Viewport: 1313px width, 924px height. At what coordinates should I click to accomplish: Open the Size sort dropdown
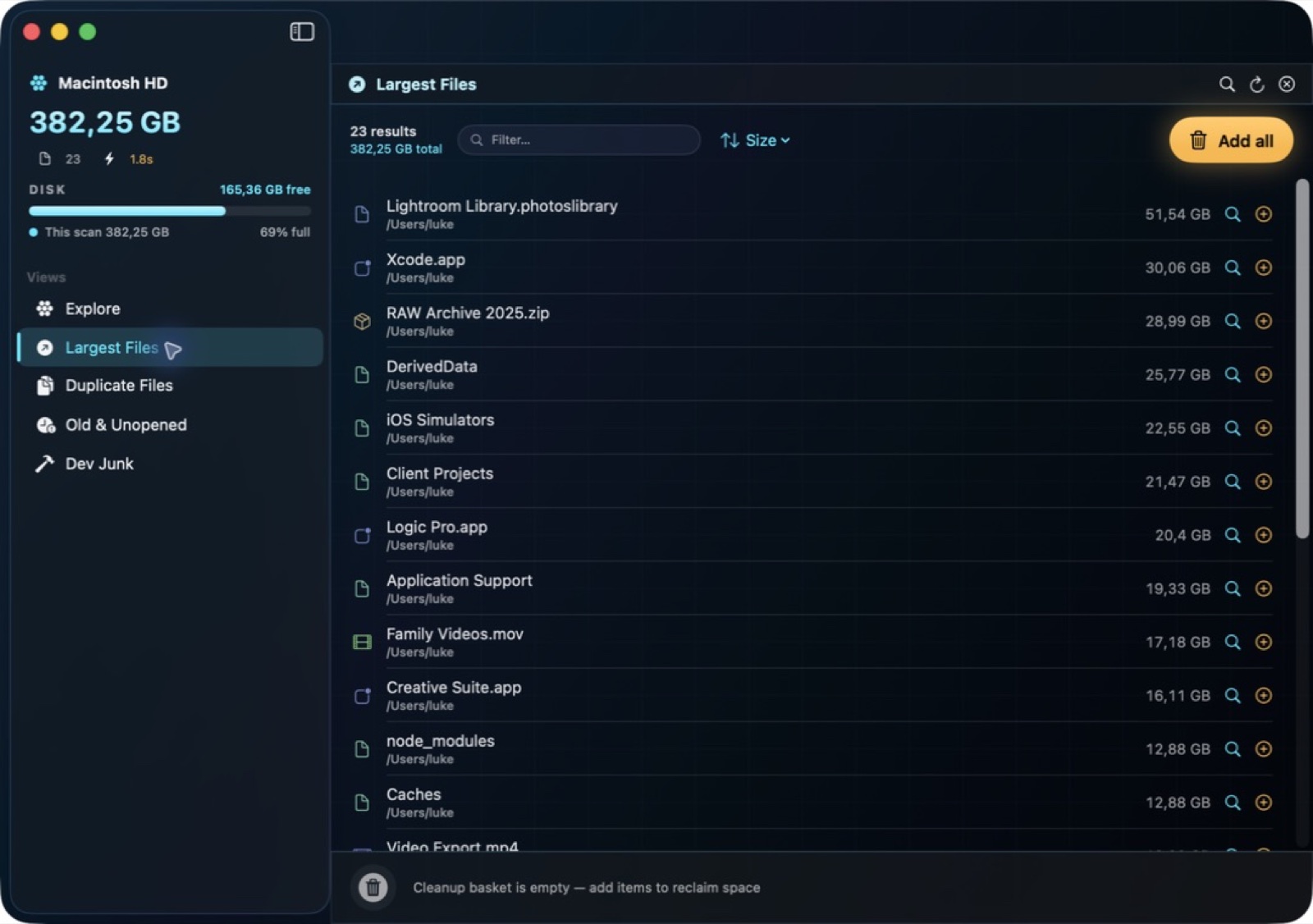pyautogui.click(x=755, y=140)
